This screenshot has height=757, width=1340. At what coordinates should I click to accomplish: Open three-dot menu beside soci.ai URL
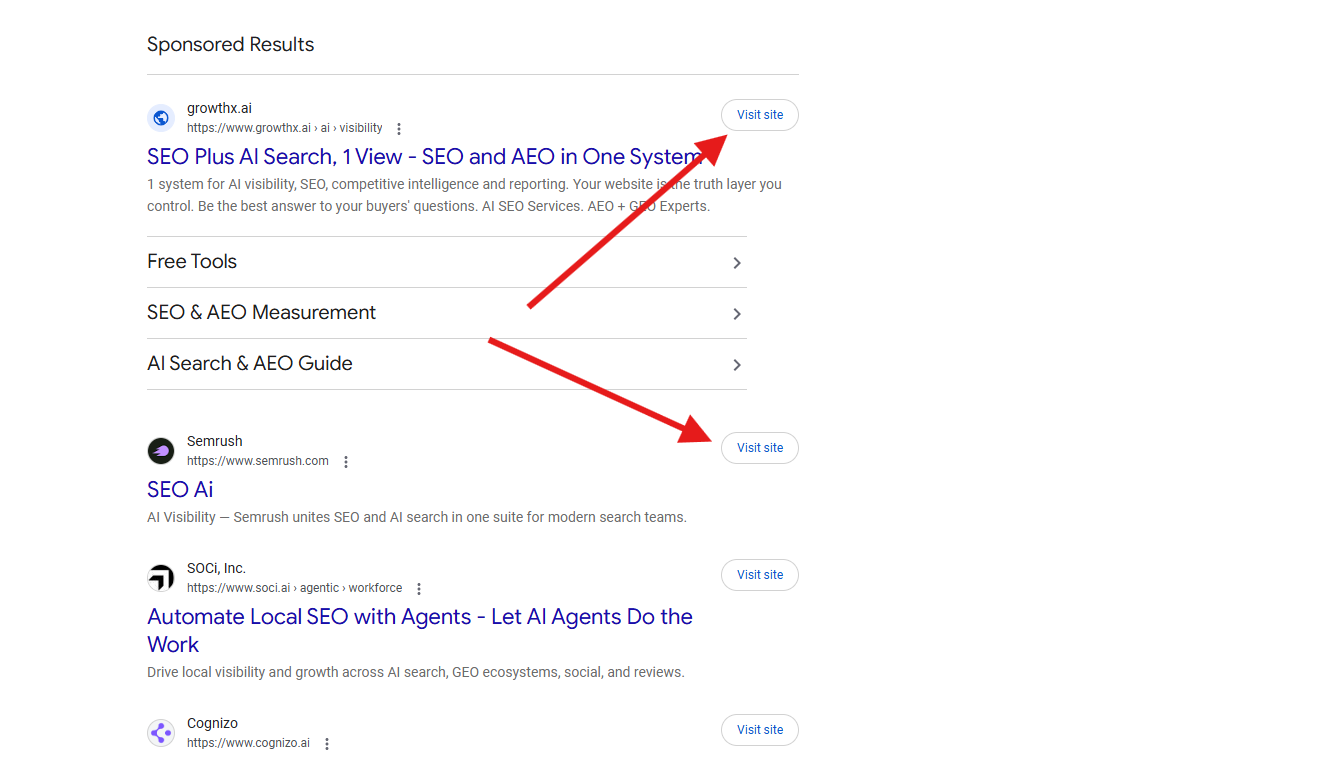coord(419,589)
